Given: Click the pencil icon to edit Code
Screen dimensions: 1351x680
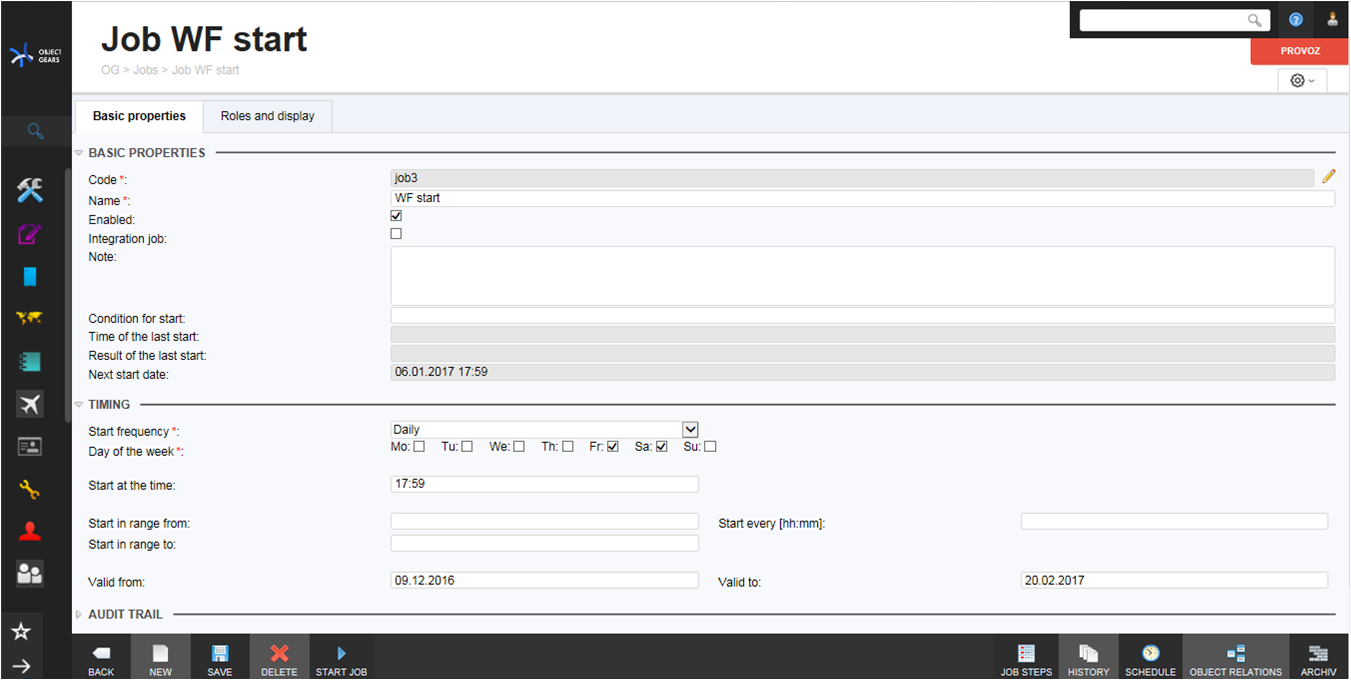Looking at the screenshot, I should pyautogui.click(x=1329, y=176).
